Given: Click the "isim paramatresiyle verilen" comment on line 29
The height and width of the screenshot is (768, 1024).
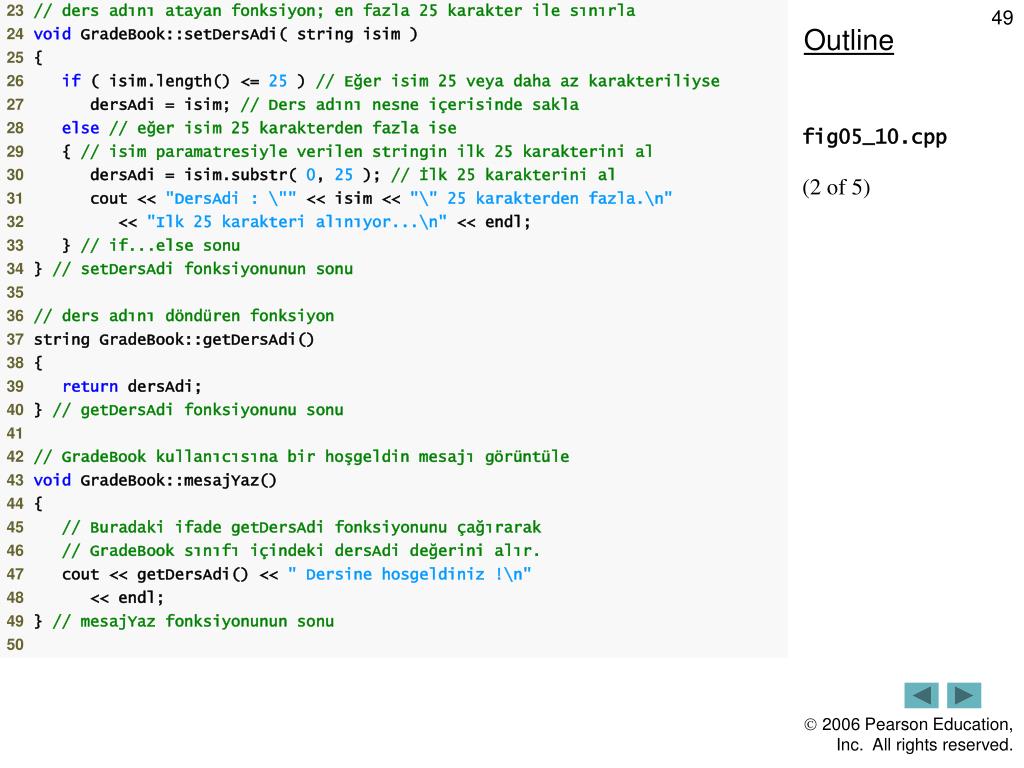Looking at the screenshot, I should click(x=366, y=152).
